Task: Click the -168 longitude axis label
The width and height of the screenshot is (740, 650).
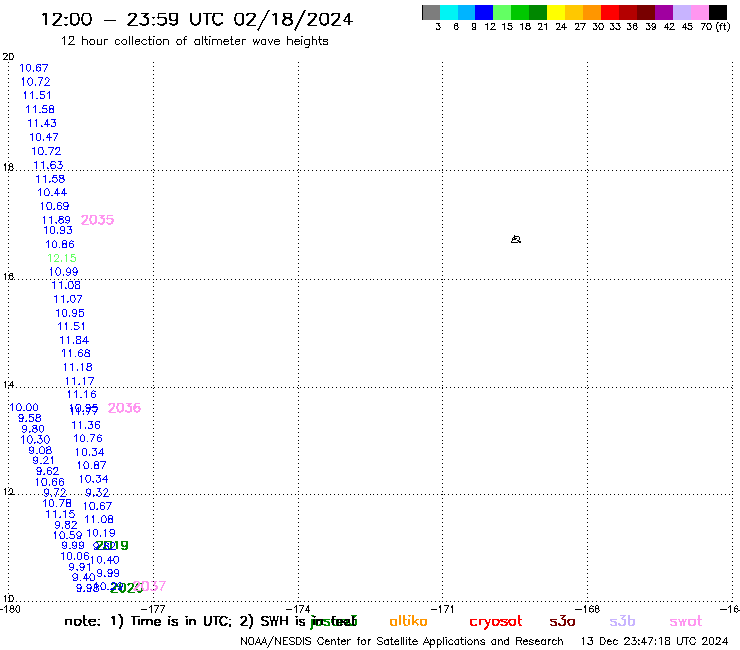Action: pos(587,609)
